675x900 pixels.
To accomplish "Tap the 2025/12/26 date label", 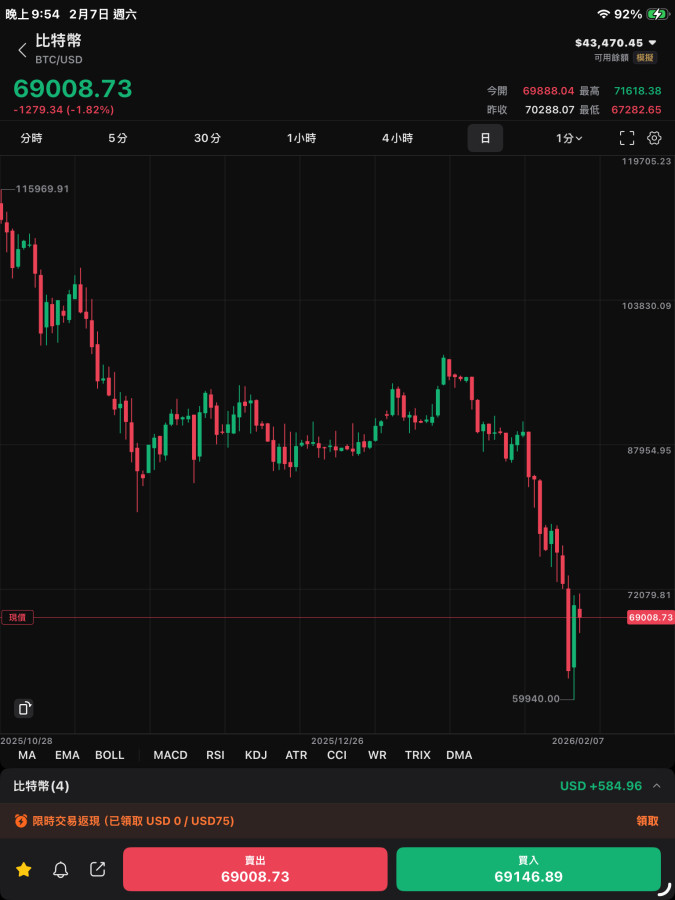I will click(x=338, y=741).
